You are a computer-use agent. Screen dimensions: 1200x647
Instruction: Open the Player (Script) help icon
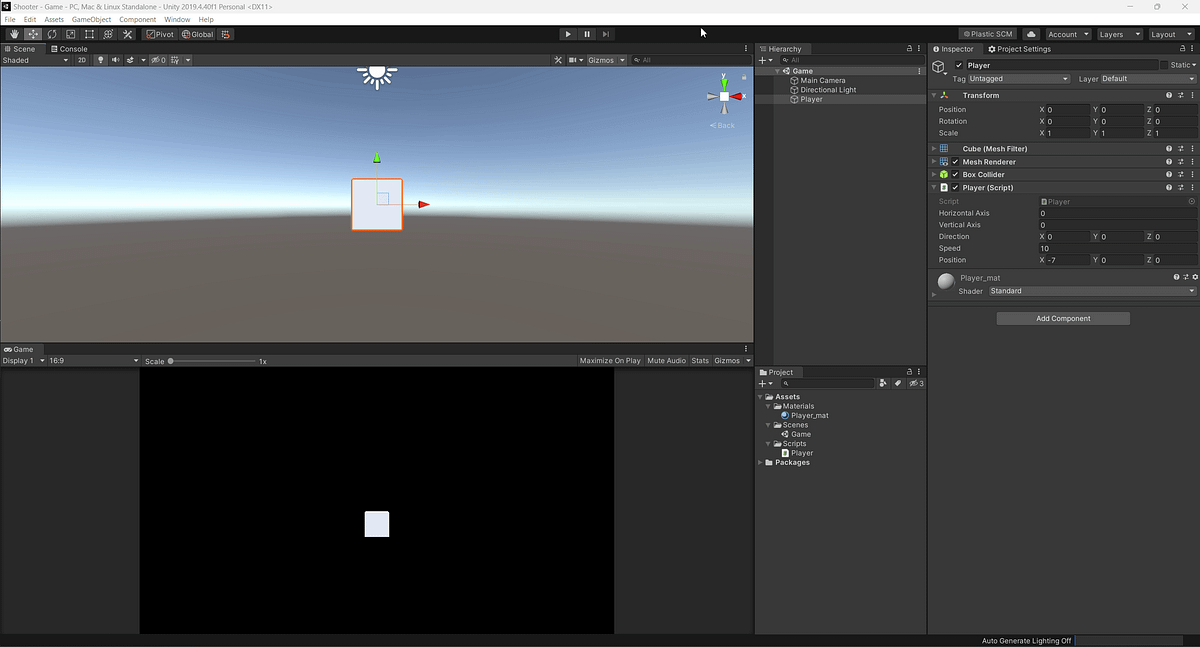pyautogui.click(x=1168, y=187)
